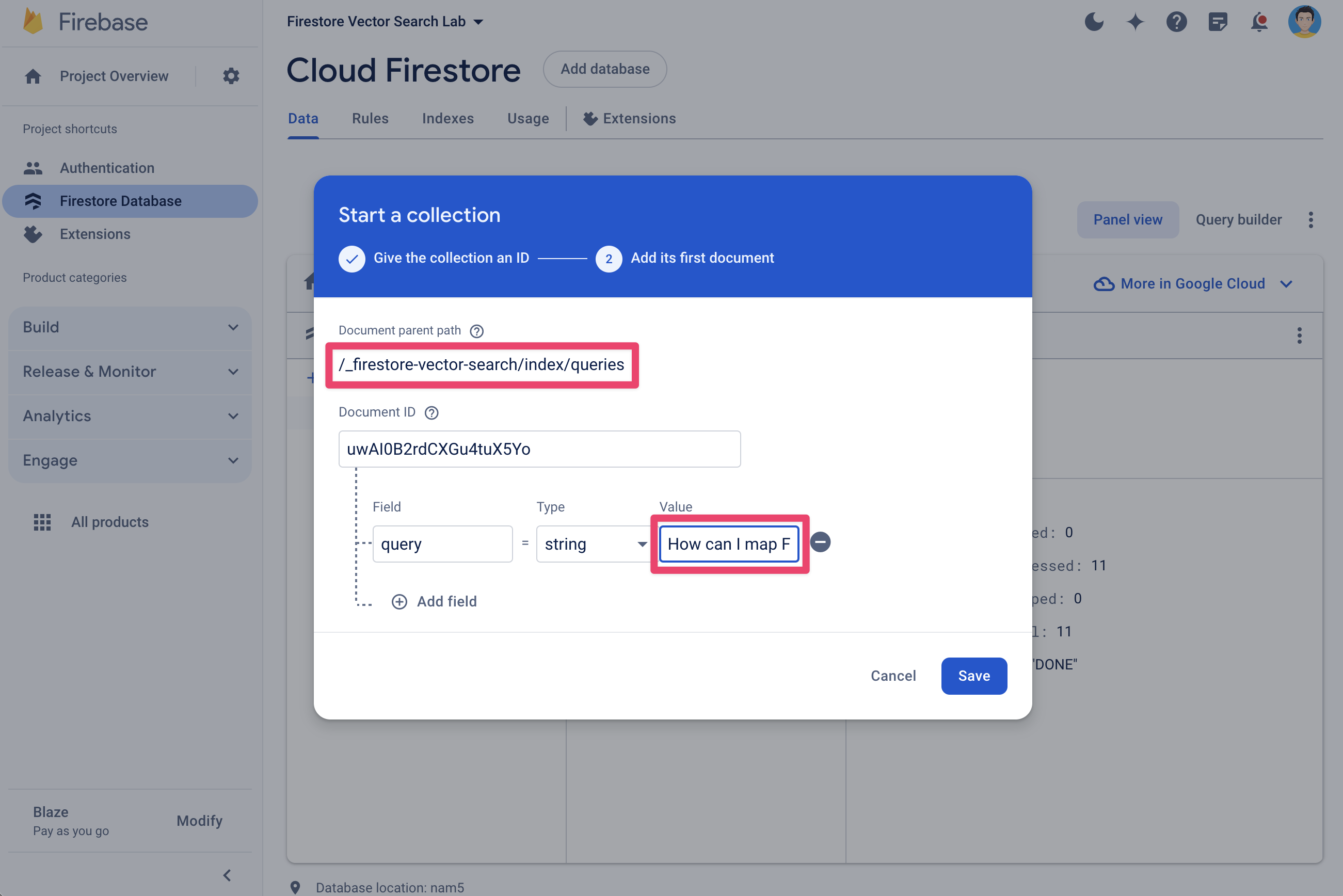Check the collection ID step indicator
The width and height of the screenshot is (1343, 896).
pos(350,258)
